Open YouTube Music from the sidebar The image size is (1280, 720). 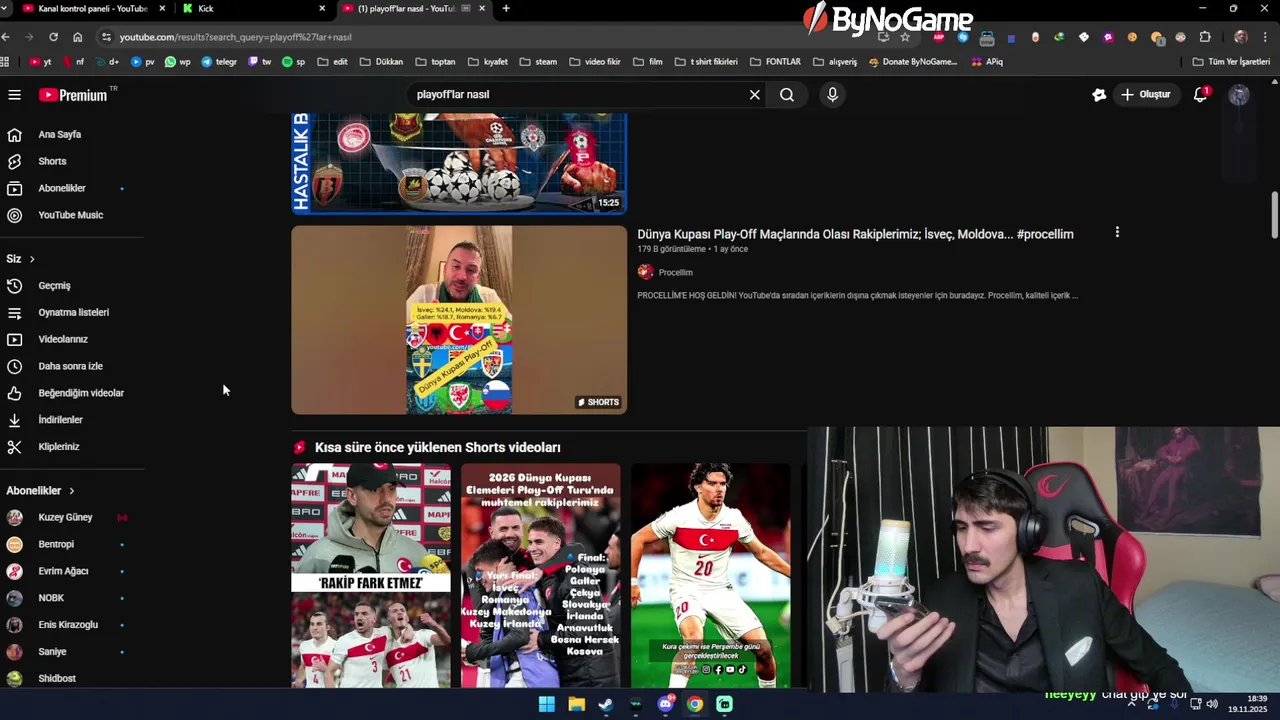pyautogui.click(x=70, y=215)
